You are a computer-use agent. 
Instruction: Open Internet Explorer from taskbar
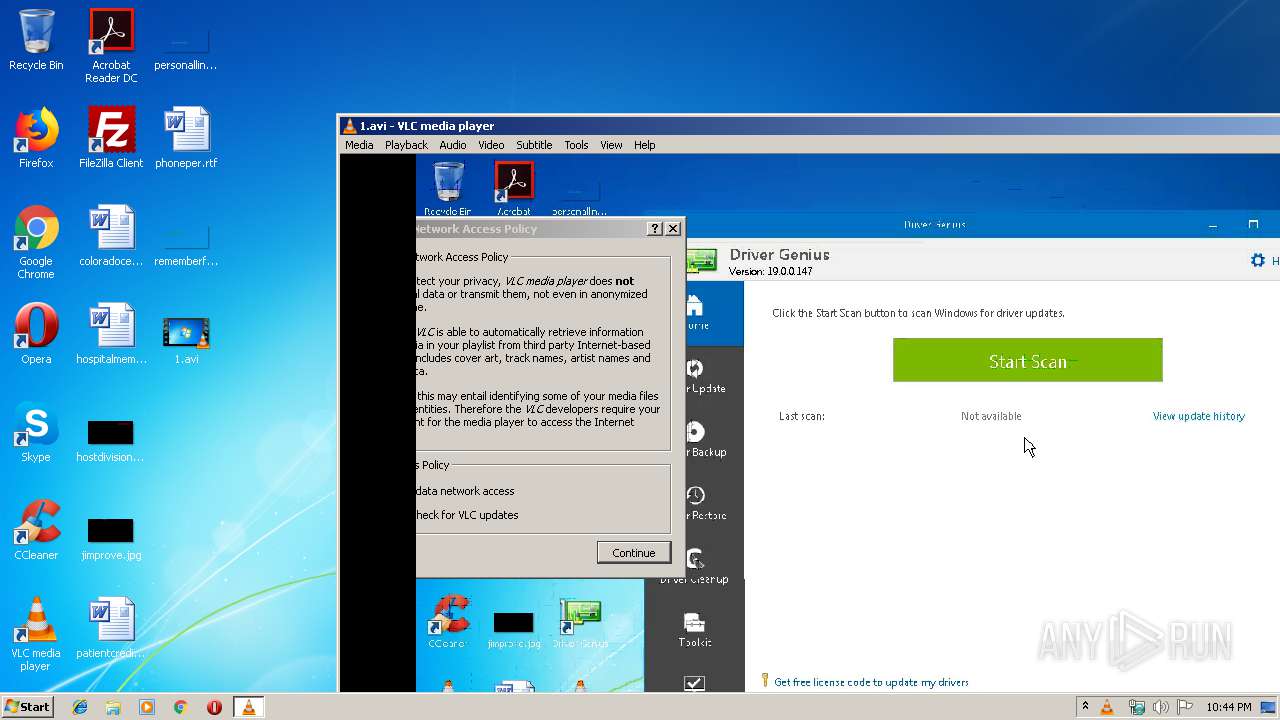tap(80, 707)
